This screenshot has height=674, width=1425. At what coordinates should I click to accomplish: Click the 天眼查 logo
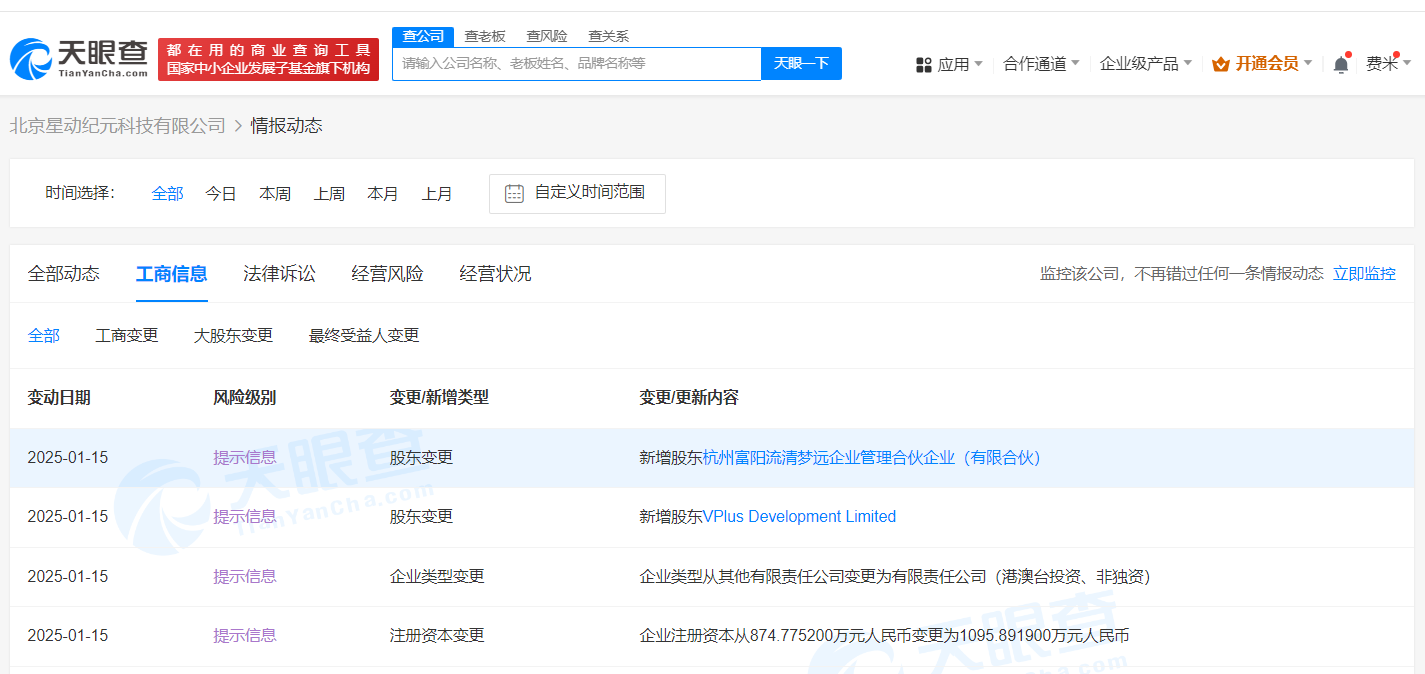click(x=79, y=60)
